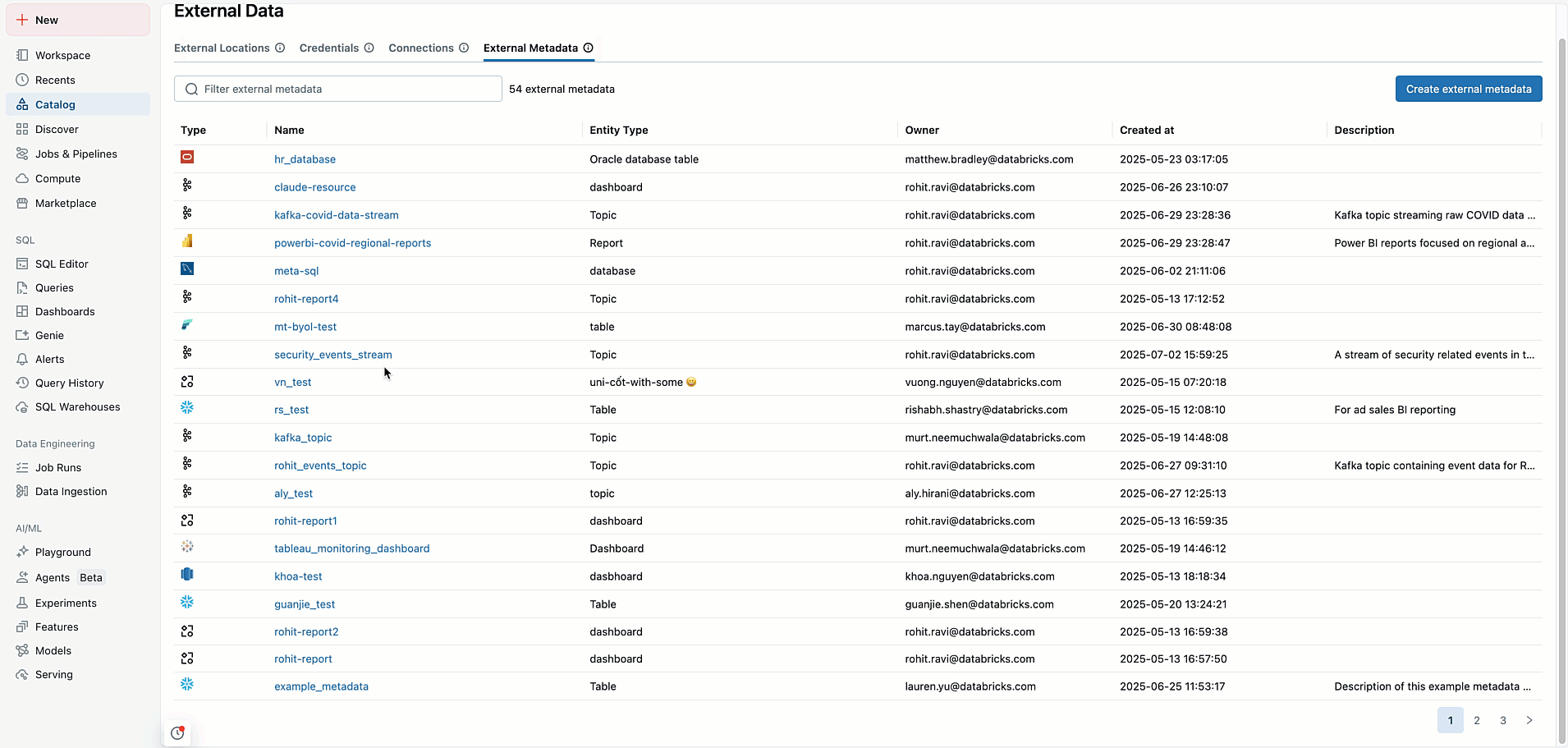
Task: Open the Alerts bell icon
Action: pos(22,359)
